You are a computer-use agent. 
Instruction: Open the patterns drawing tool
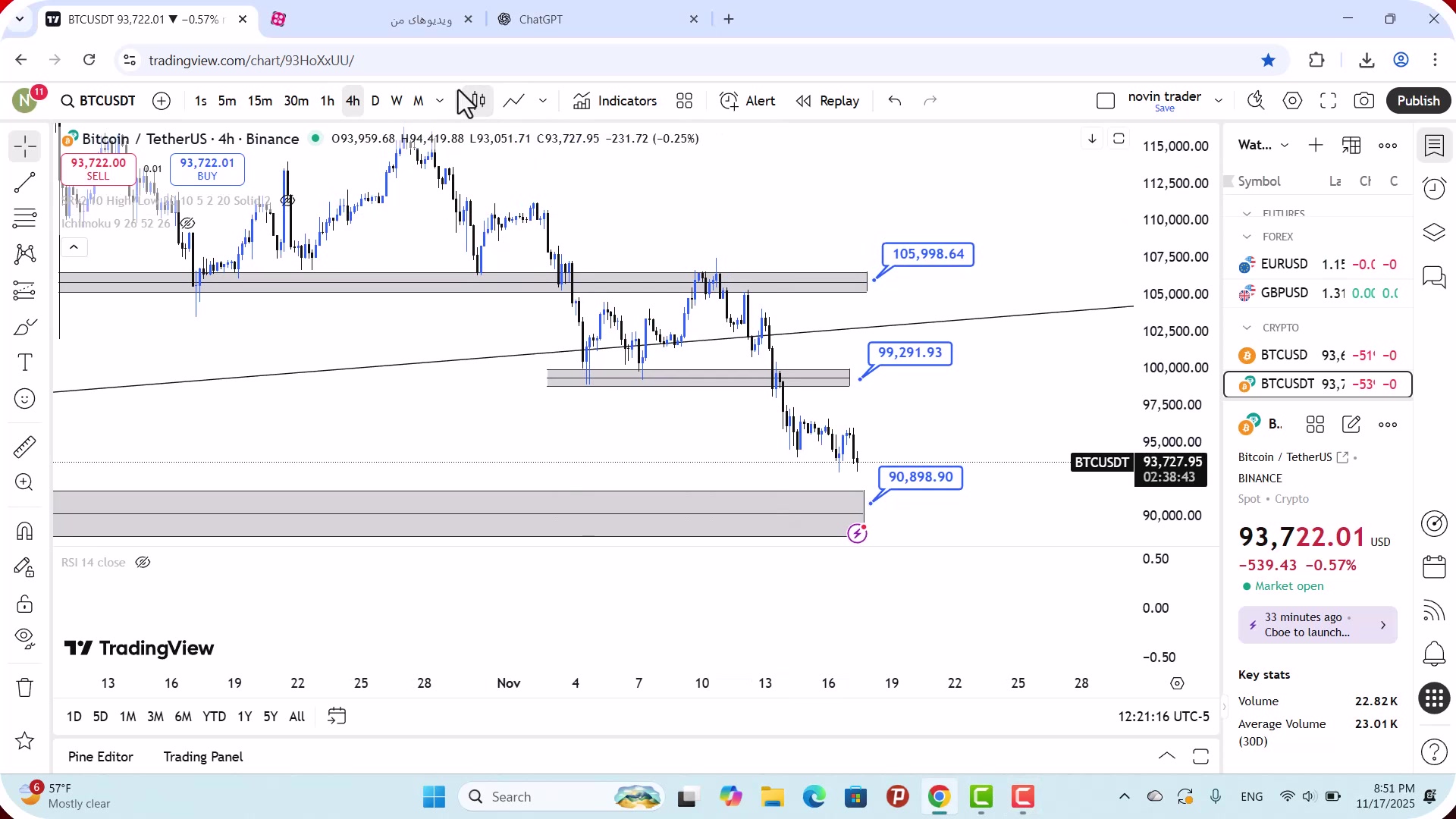25,254
